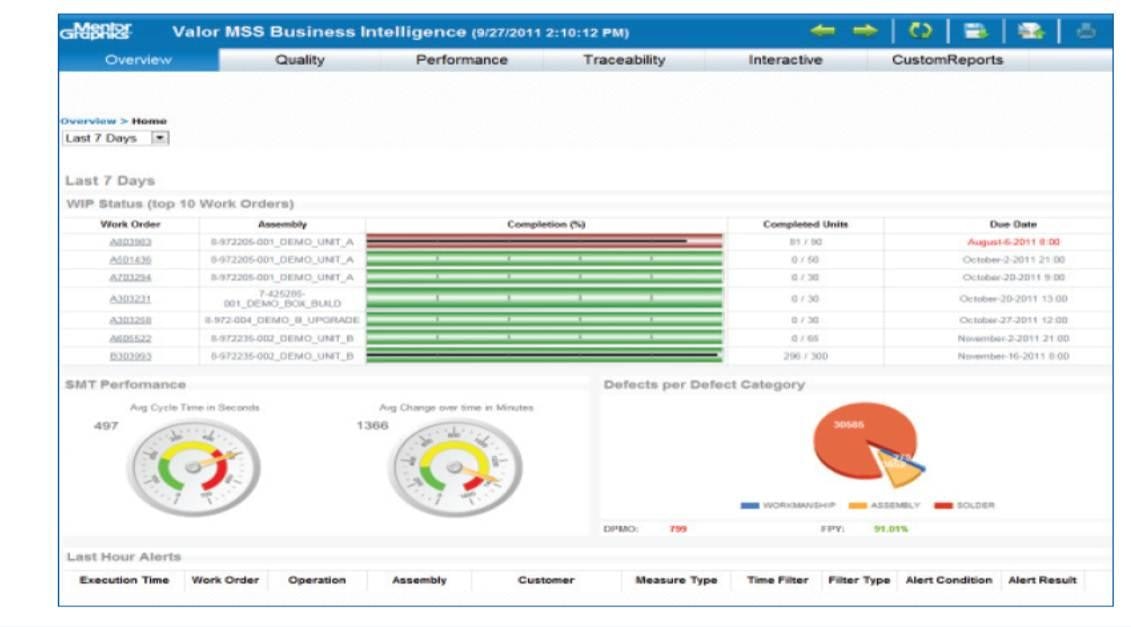The height and width of the screenshot is (627, 1131).
Task: Open the Last 7 Days dropdown
Action: pyautogui.click(x=115, y=138)
